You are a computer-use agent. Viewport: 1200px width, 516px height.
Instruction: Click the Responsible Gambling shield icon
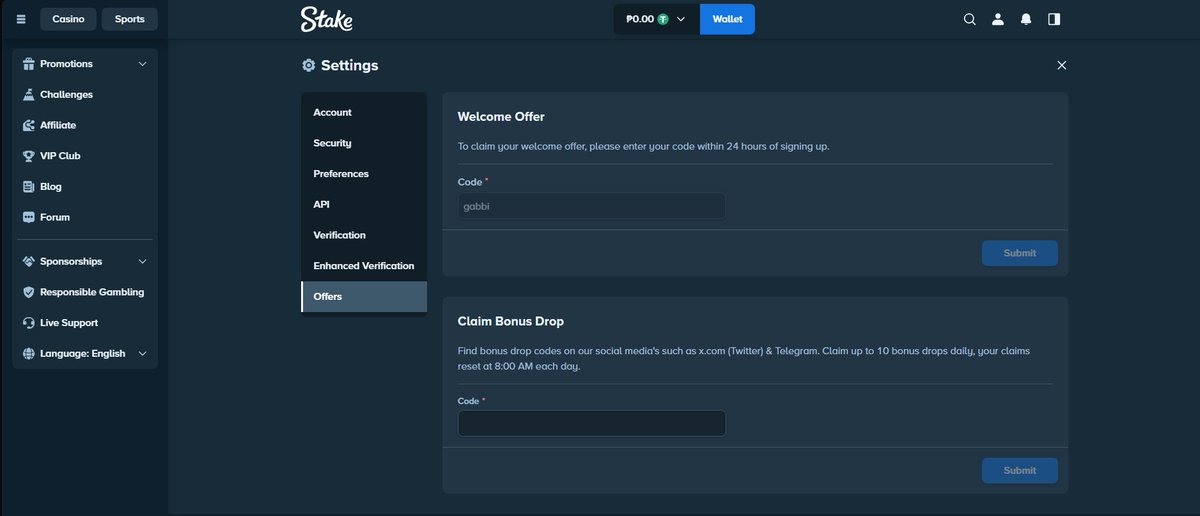point(29,292)
